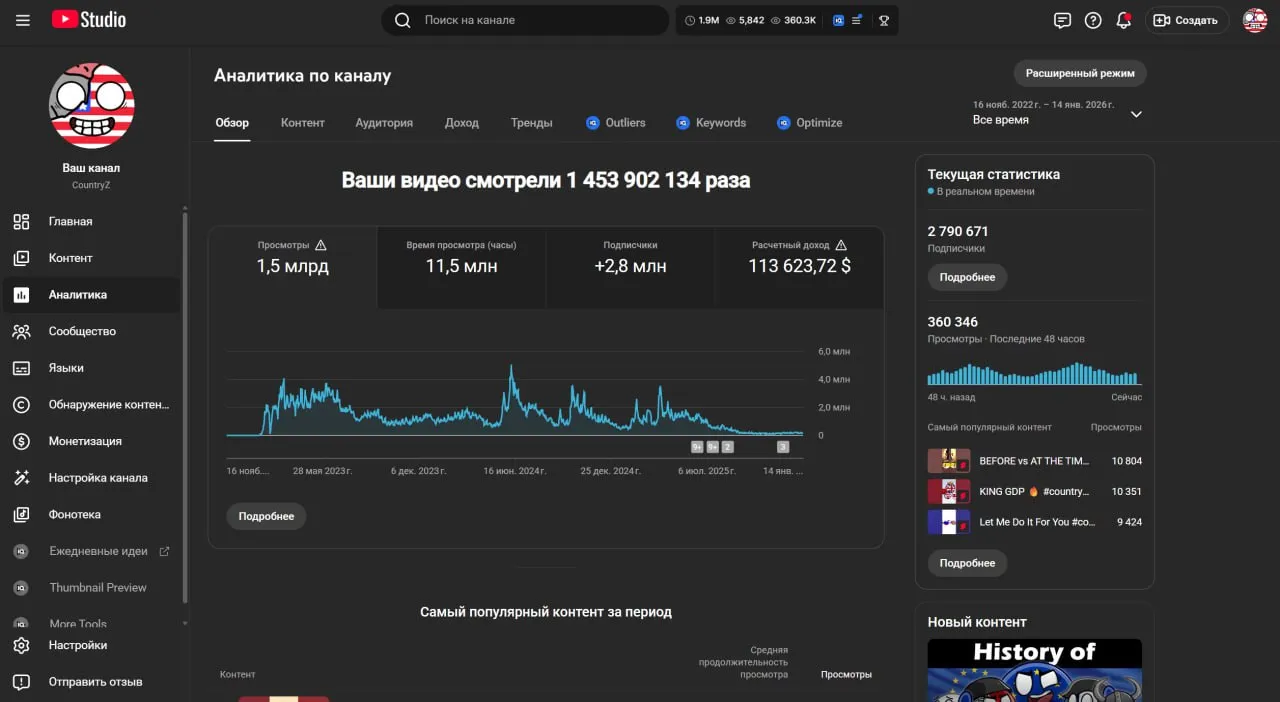Expand the date range dropdown Все время
Viewport: 1280px width, 702px height.
click(x=1057, y=113)
